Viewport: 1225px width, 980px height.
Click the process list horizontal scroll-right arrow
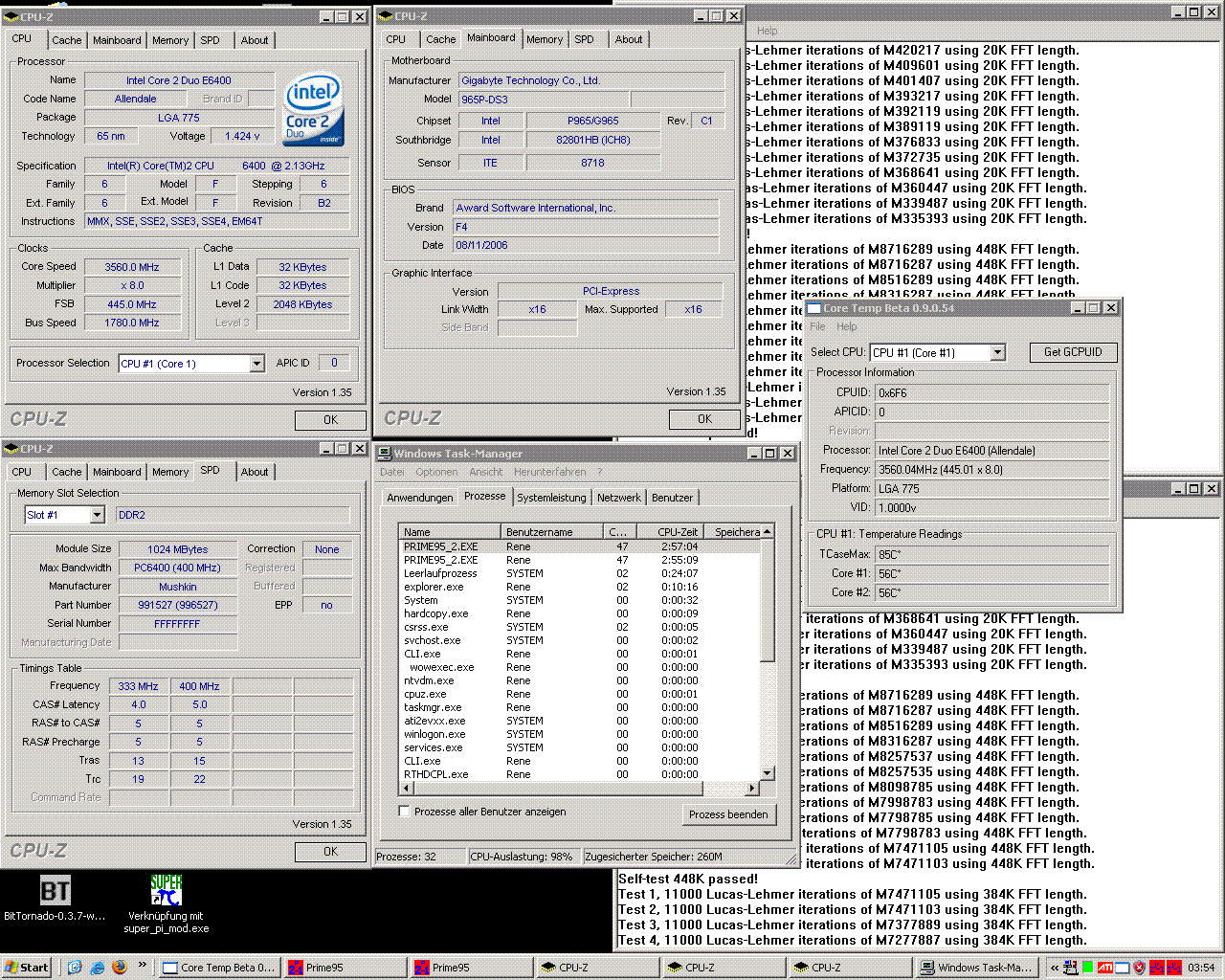(x=752, y=789)
